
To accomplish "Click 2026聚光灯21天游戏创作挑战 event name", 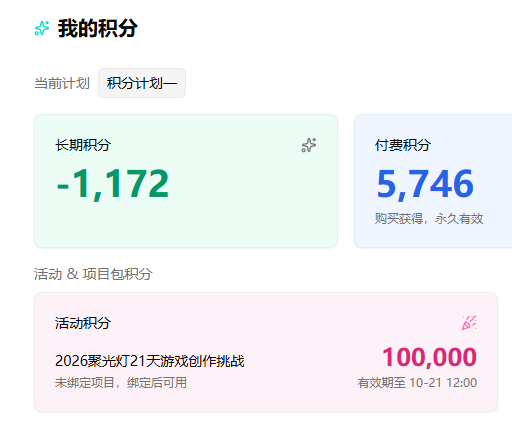I will 150,361.
